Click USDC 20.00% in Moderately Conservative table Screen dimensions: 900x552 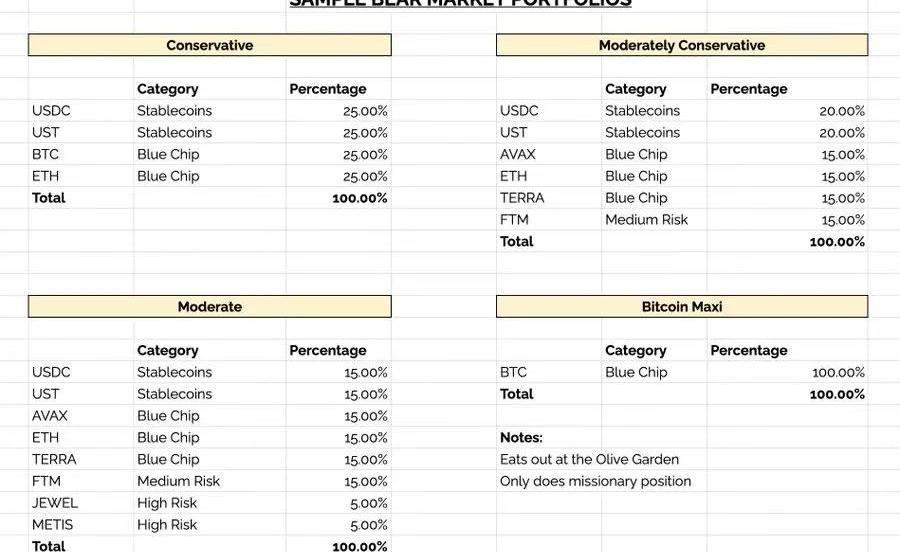[842, 111]
